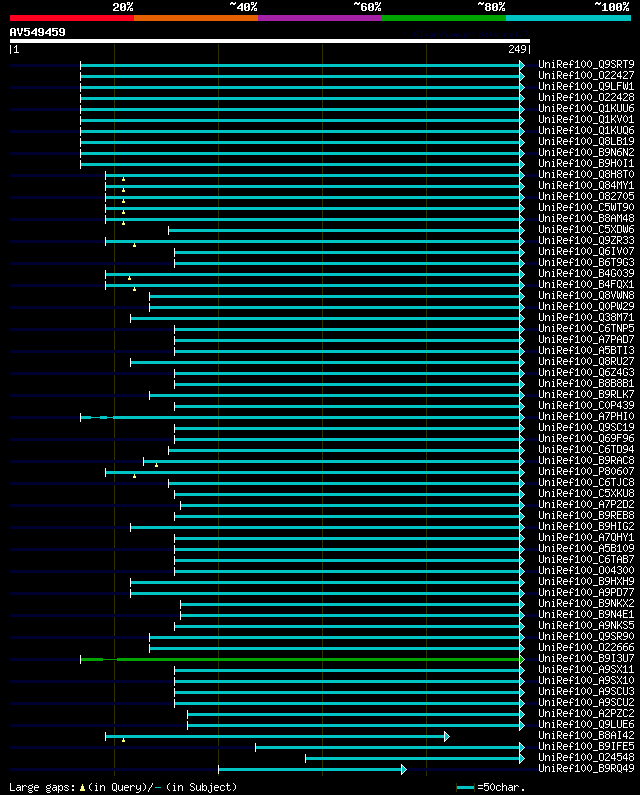Click the UniRef100_B9RAC8 label
The image size is (640, 795).
point(586,460)
